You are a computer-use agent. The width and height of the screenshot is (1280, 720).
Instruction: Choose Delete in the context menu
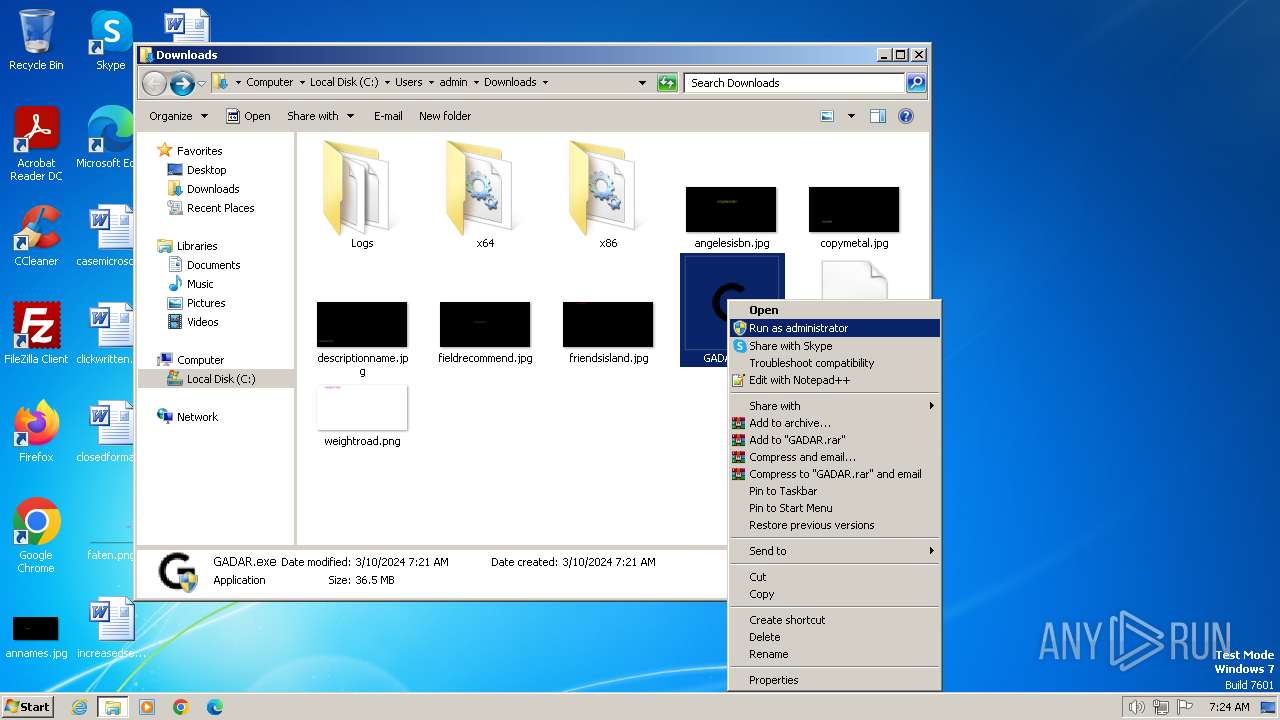click(x=835, y=637)
